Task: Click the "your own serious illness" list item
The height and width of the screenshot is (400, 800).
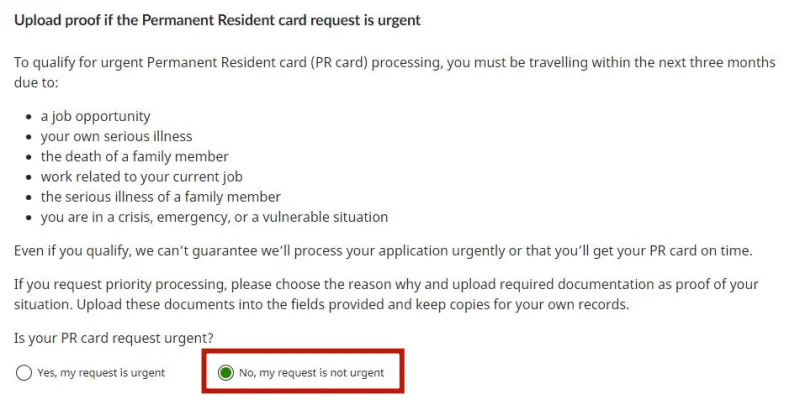Action: pos(116,137)
